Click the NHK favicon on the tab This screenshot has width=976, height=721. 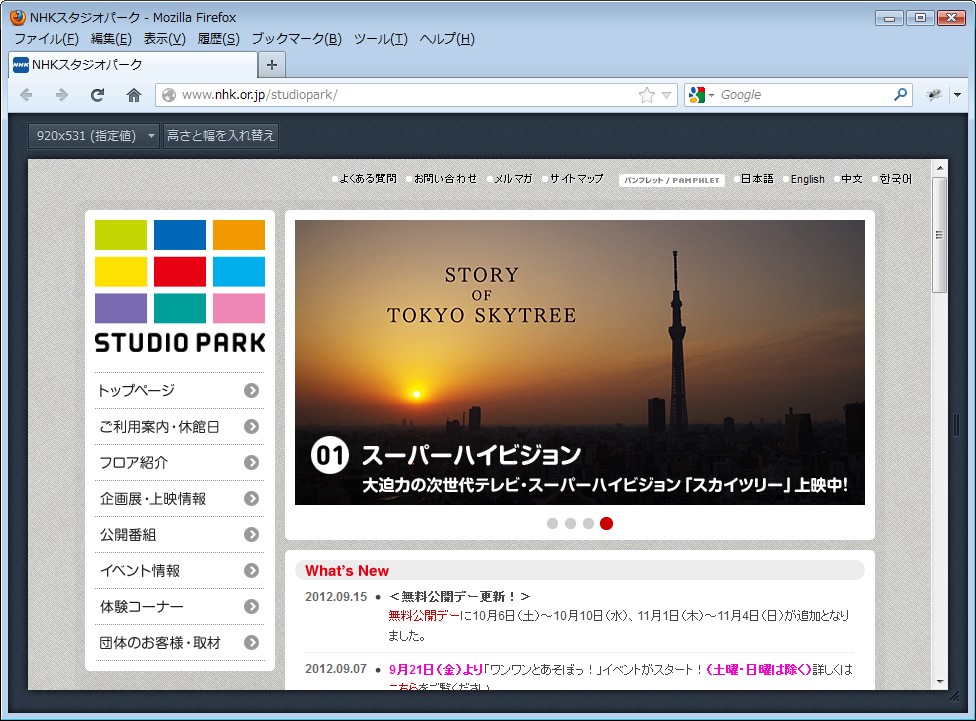[x=21, y=65]
